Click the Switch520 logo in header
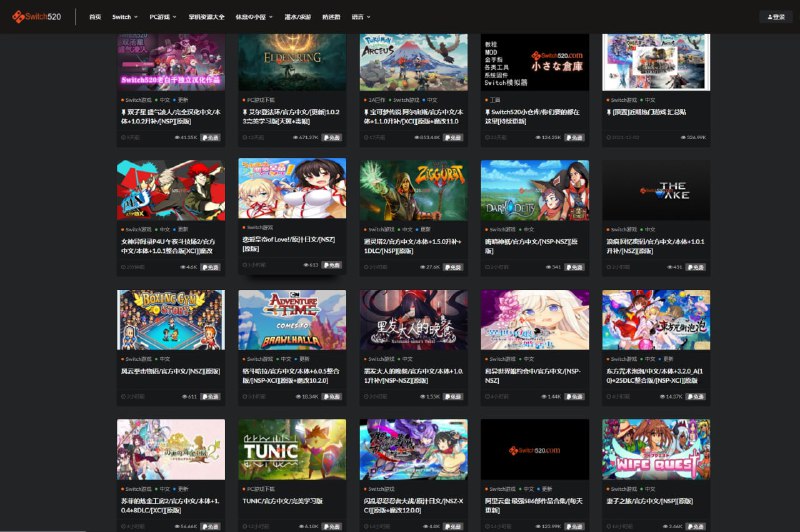Viewport: 800px width, 532px height. point(40,16)
